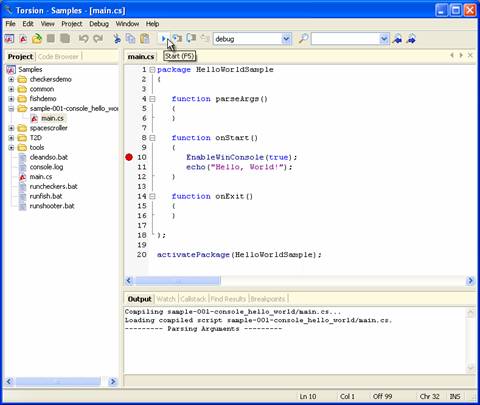The height and width of the screenshot is (405, 480).
Task: Toggle the breakpoint on line 10
Action: pyautogui.click(x=129, y=157)
